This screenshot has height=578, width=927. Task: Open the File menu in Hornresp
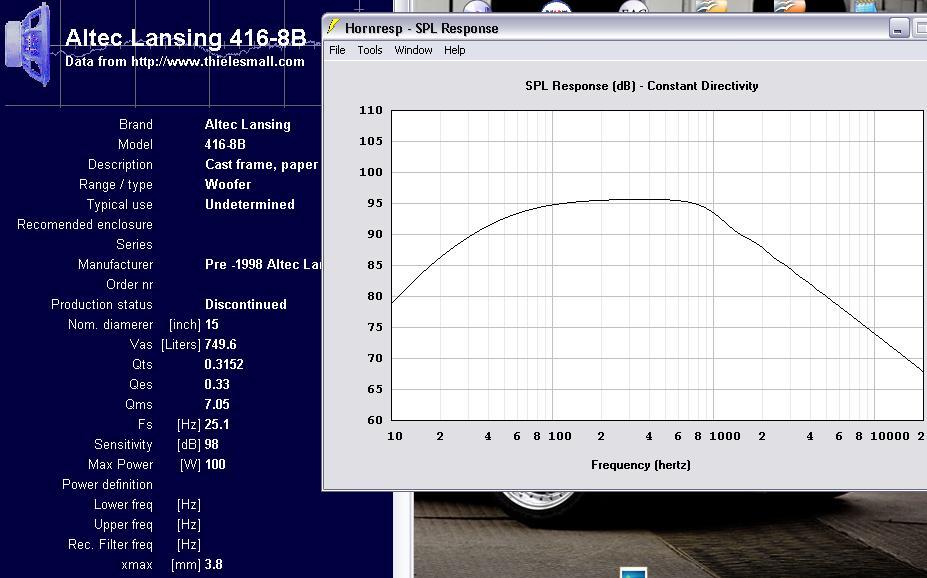(337, 50)
